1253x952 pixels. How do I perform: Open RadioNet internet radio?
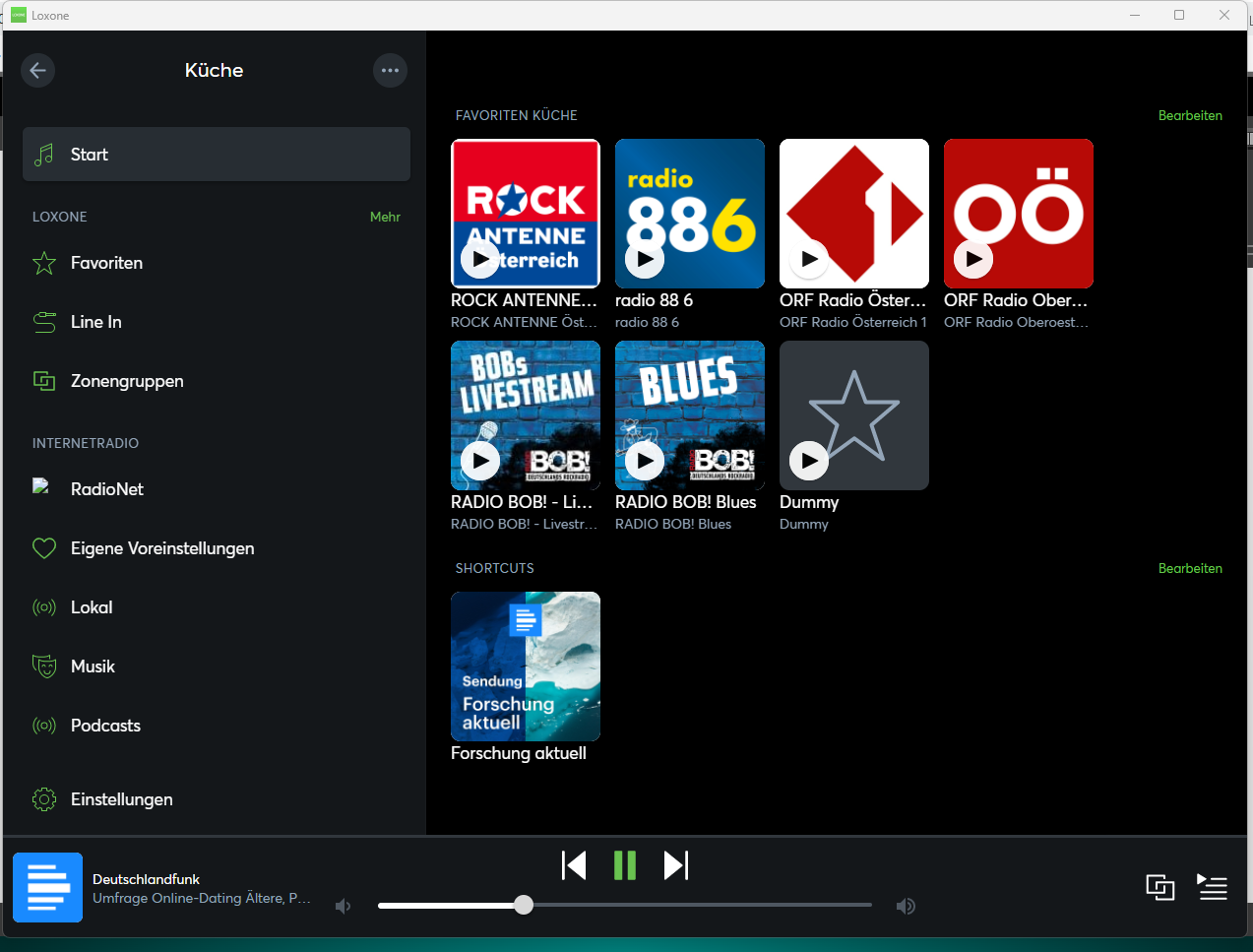[217, 489]
